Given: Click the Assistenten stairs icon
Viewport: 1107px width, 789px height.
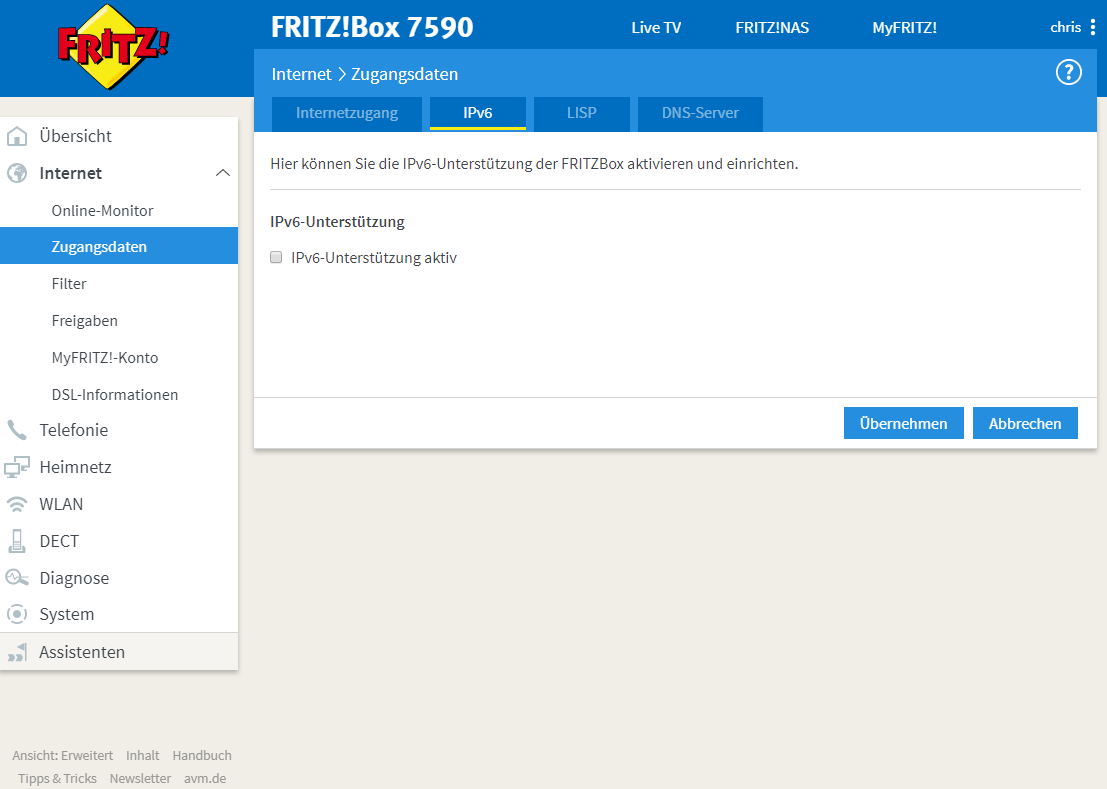Looking at the screenshot, I should click(17, 652).
